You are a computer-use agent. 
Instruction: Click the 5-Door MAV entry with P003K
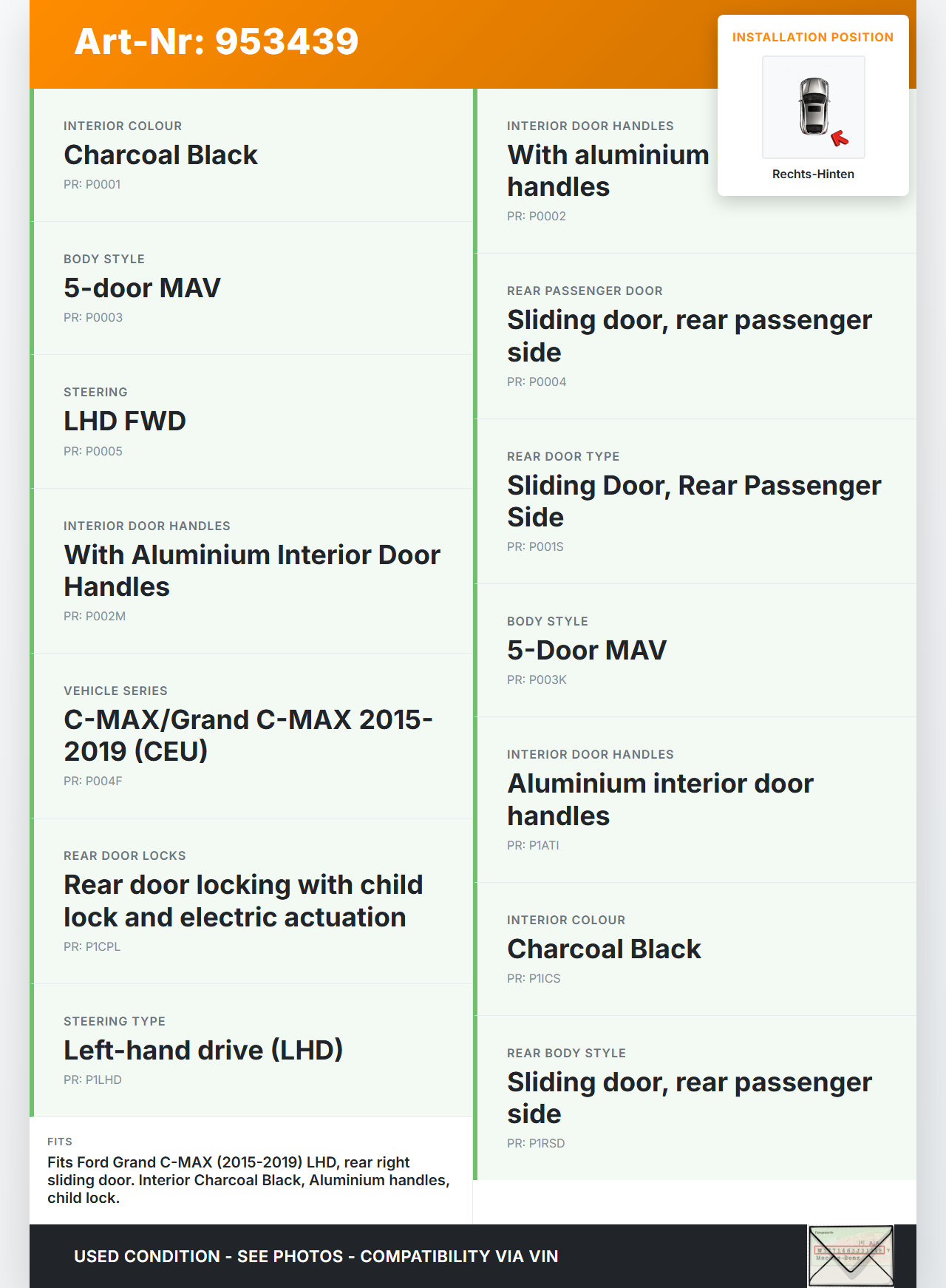[587, 651]
